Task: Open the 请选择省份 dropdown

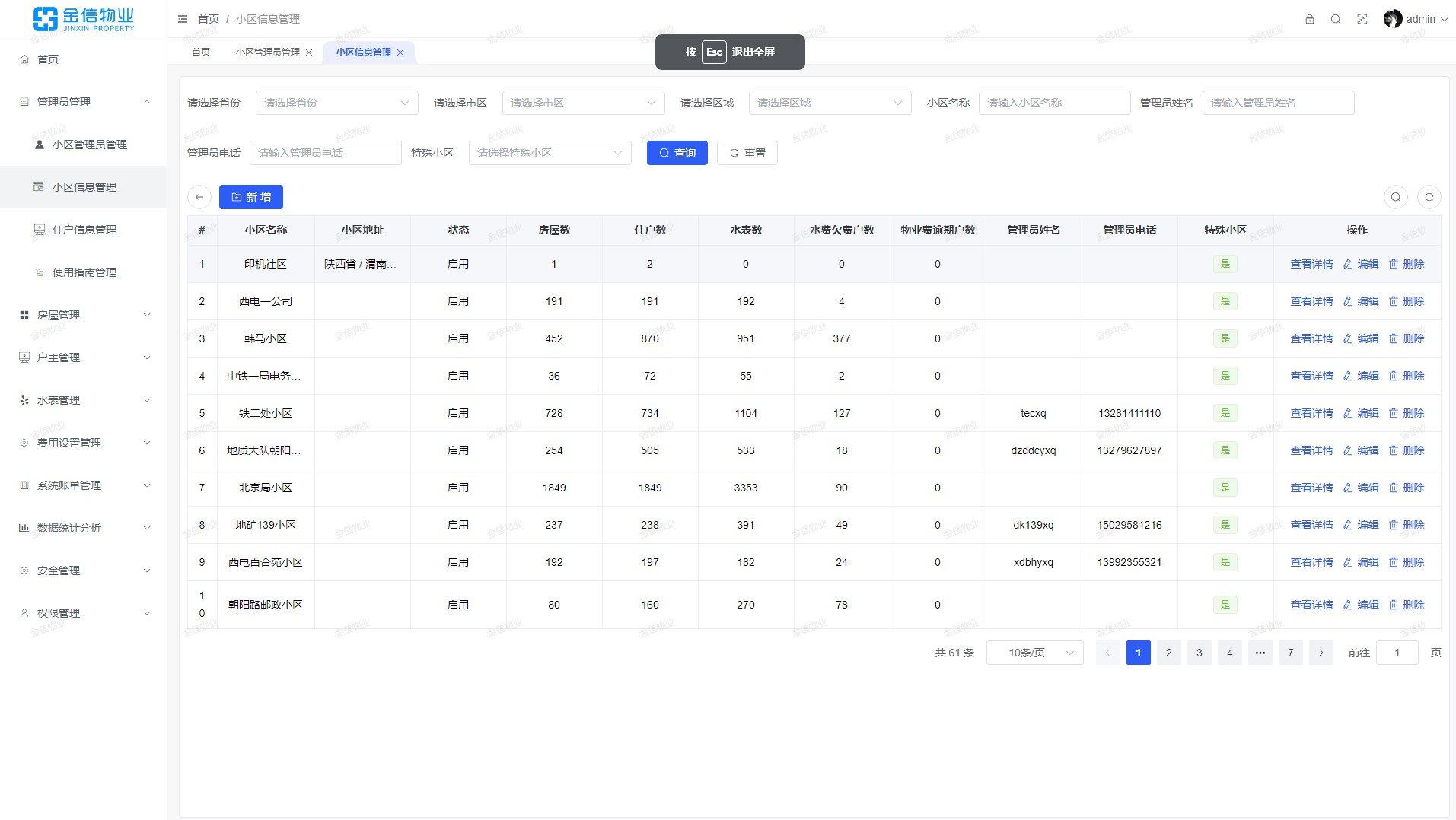Action: pos(337,103)
